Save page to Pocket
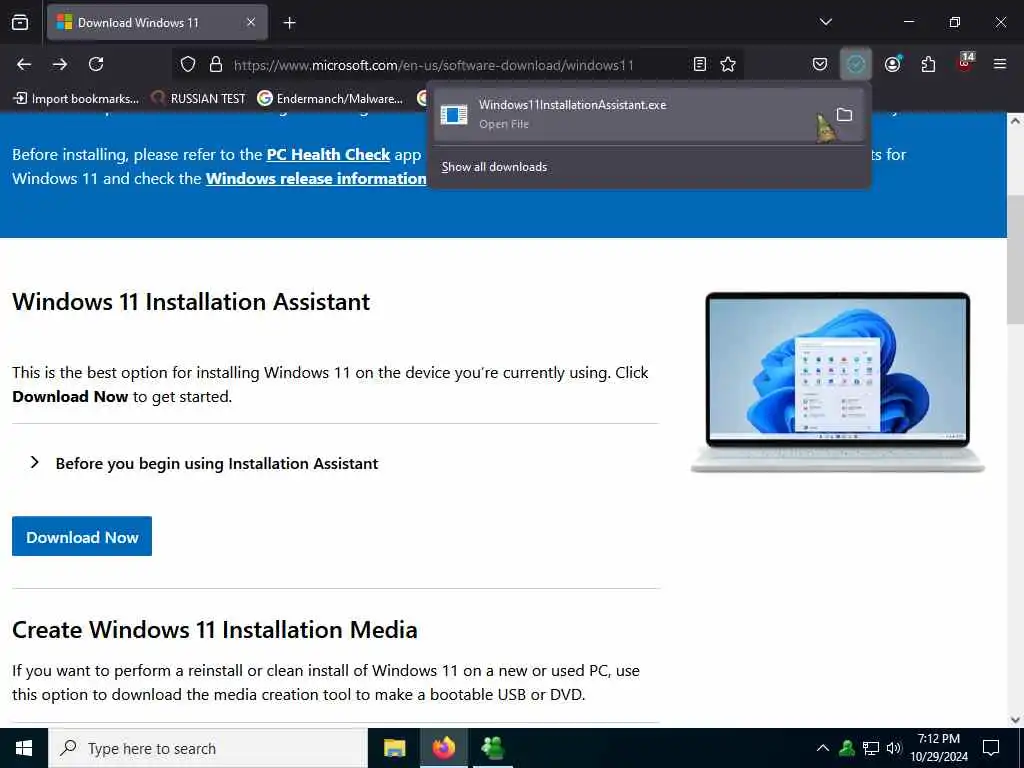Image resolution: width=1024 pixels, height=768 pixels. pyautogui.click(x=820, y=64)
